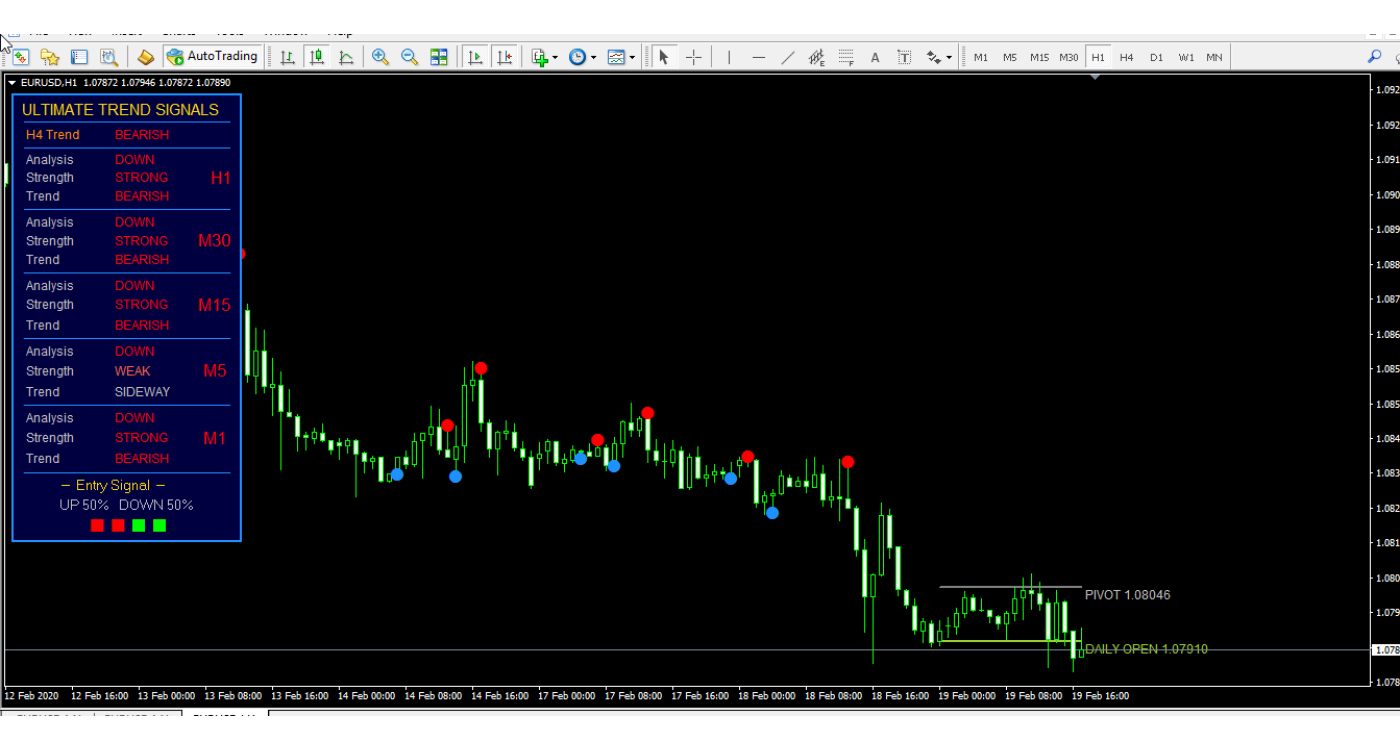
Task: Click the PIVOT 1.08046 level line
Action: (1010, 587)
